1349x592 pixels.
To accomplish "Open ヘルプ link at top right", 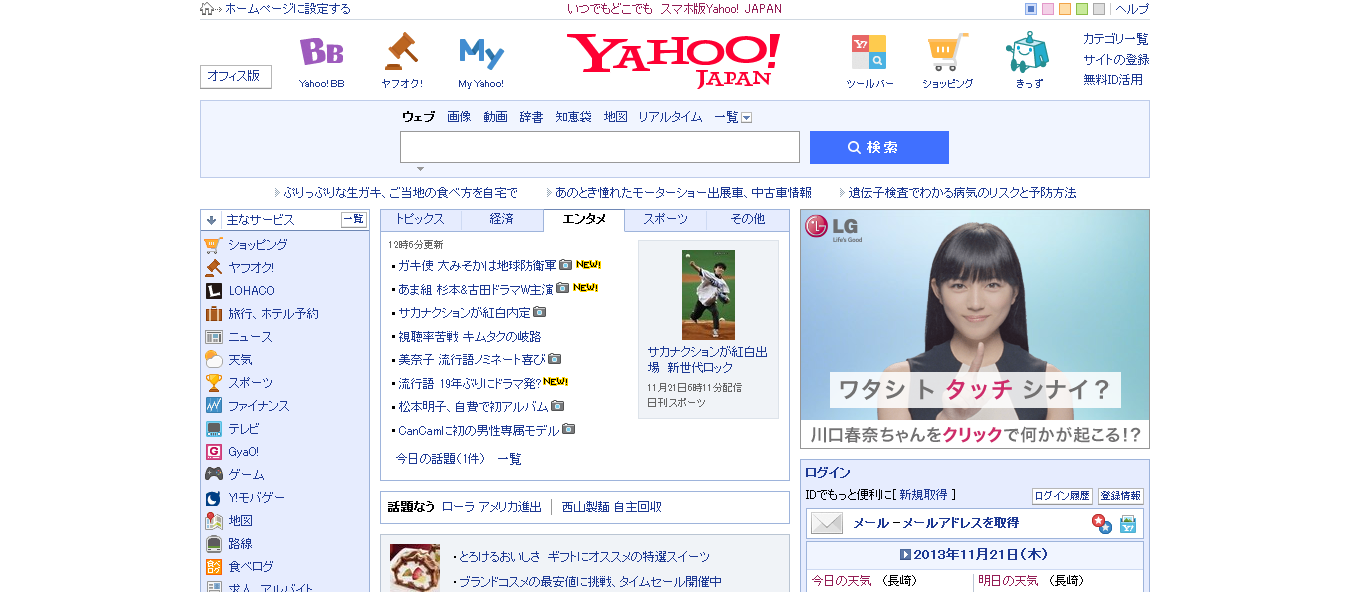I will pyautogui.click(x=1132, y=9).
